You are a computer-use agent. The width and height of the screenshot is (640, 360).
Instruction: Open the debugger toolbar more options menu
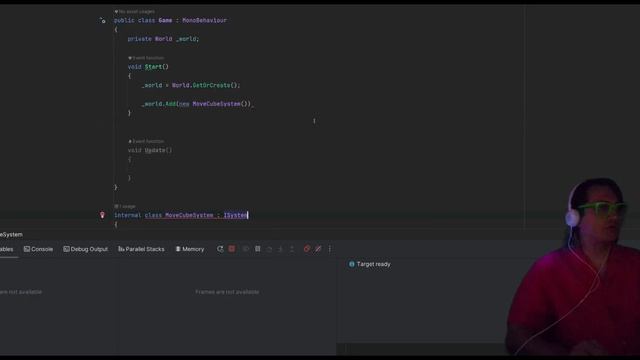pos(330,249)
